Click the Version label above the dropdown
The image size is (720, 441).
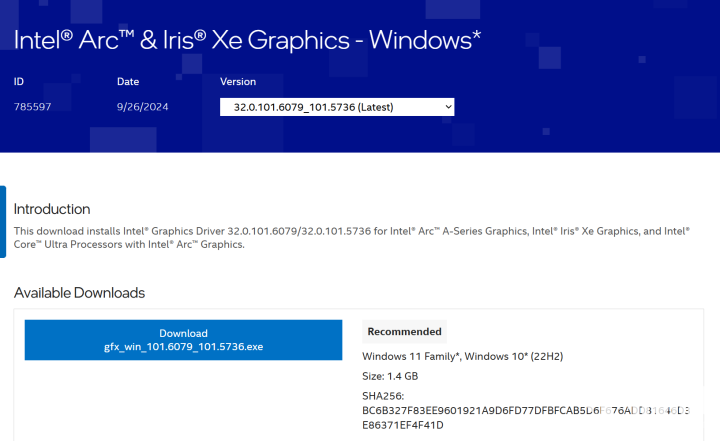(238, 82)
